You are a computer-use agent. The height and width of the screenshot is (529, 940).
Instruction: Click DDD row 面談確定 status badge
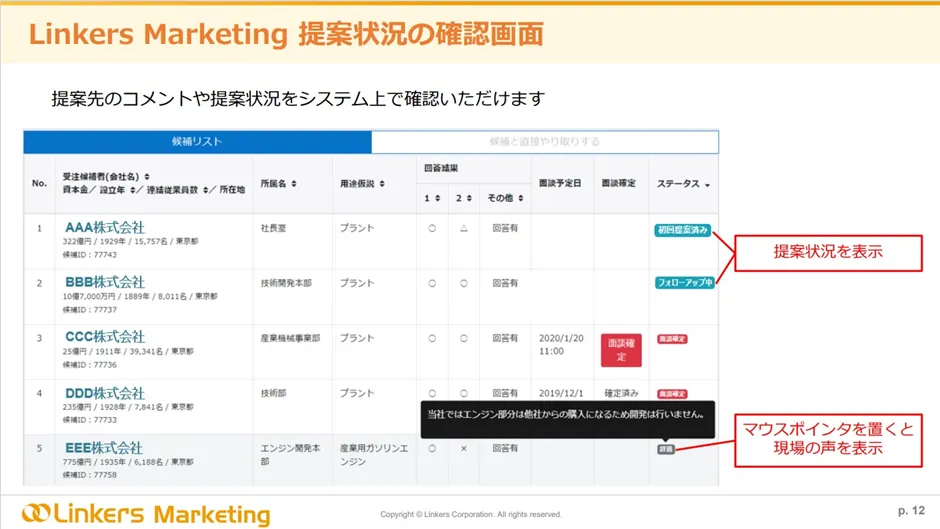(672, 394)
